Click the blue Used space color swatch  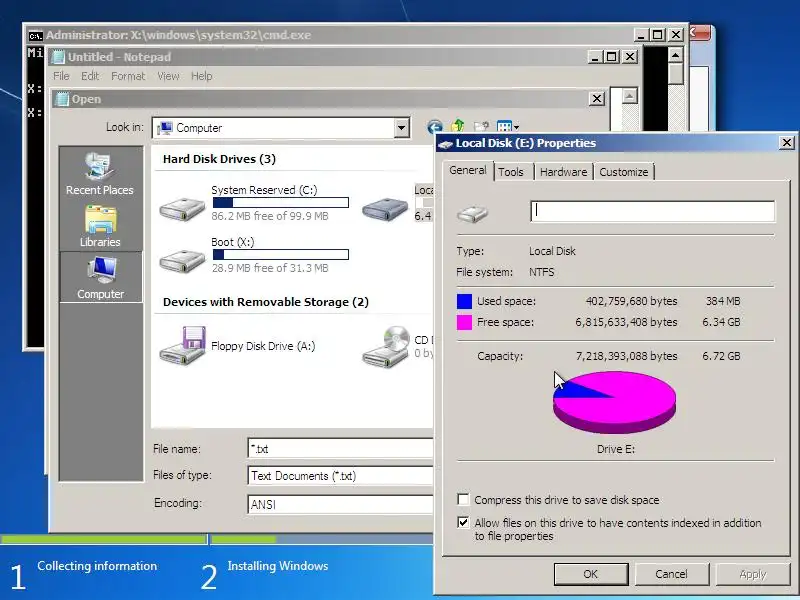[x=464, y=301]
